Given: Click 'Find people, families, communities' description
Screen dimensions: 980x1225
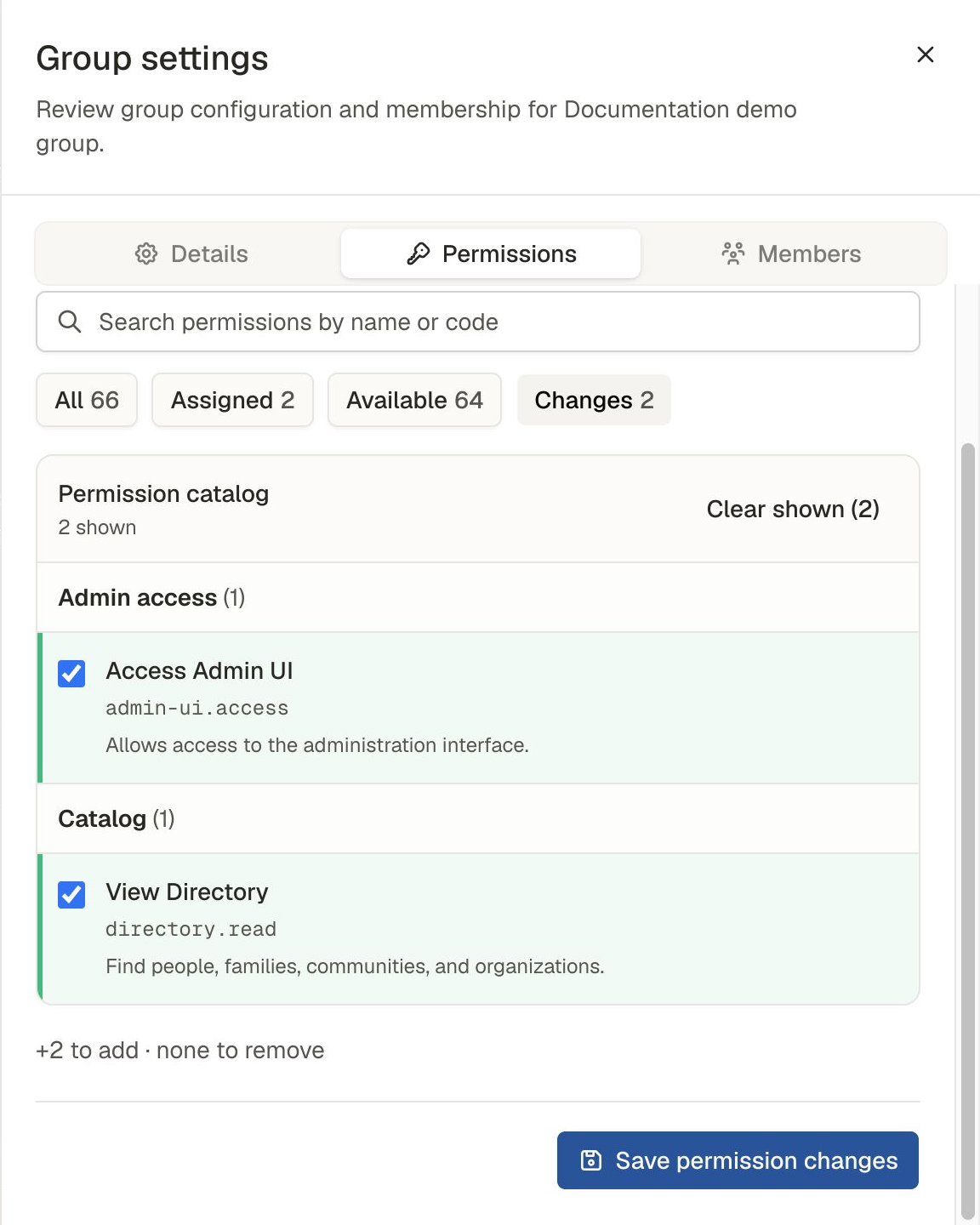Looking at the screenshot, I should point(355,966).
